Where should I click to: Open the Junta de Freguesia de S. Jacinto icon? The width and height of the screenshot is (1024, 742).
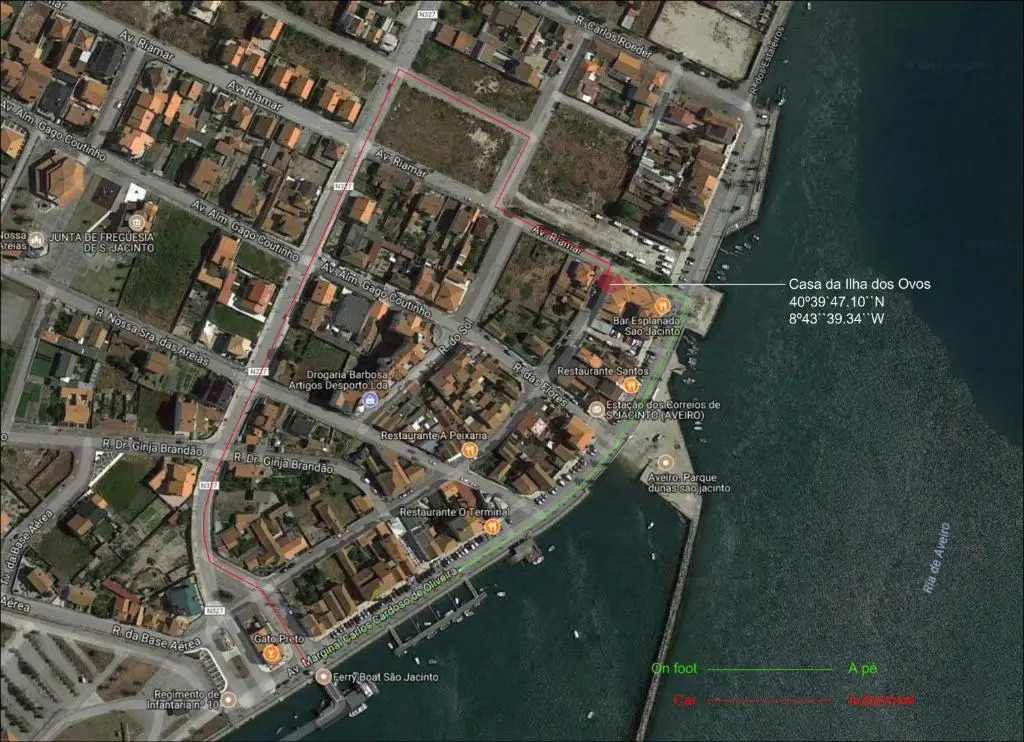[x=138, y=221]
